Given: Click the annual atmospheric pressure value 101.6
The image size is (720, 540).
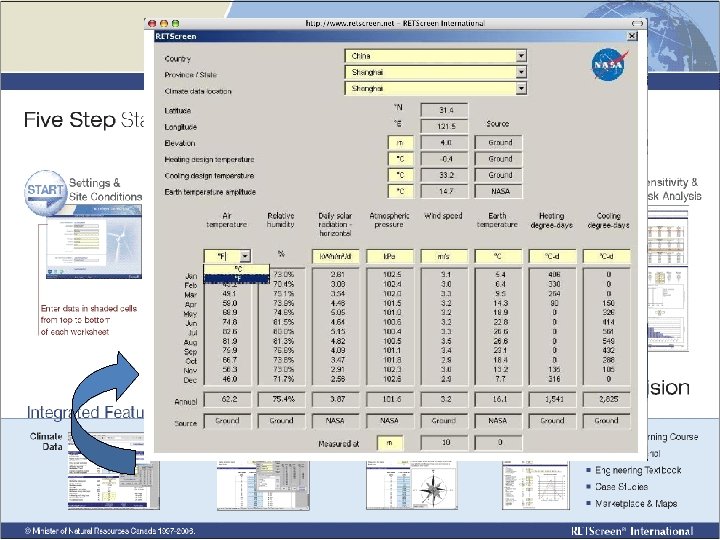Looking at the screenshot, I should [x=390, y=399].
